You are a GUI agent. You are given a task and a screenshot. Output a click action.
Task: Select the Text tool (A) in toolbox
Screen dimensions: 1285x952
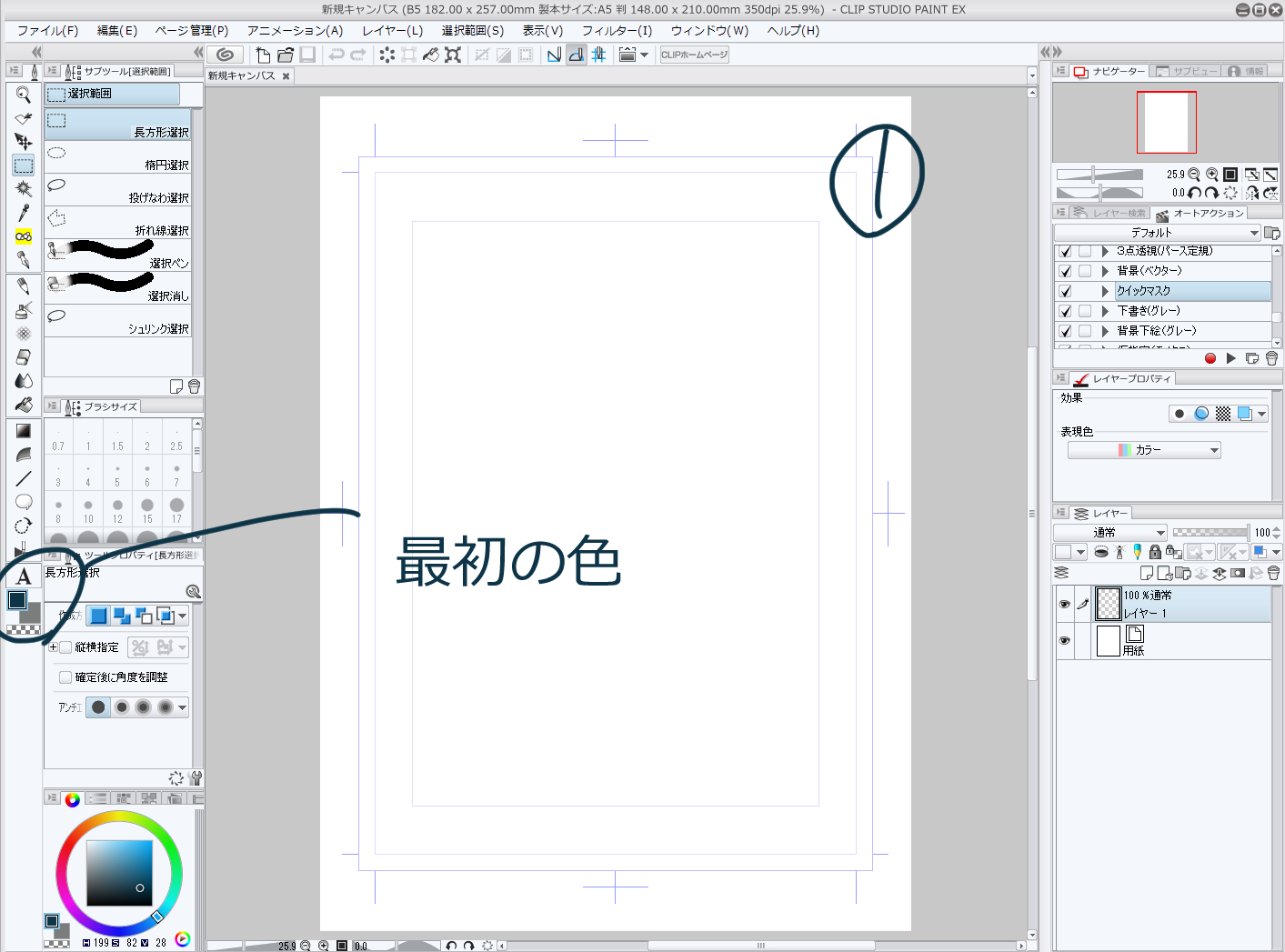click(24, 576)
